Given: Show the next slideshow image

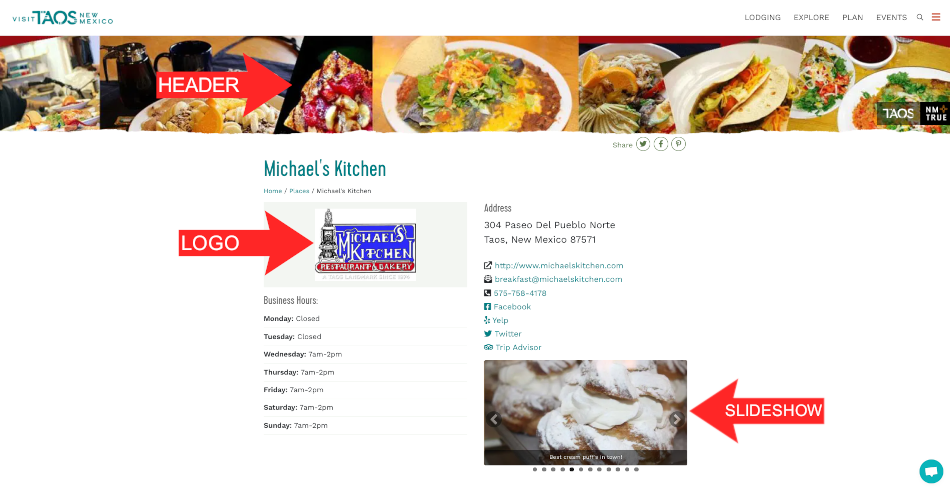Looking at the screenshot, I should click(676, 419).
